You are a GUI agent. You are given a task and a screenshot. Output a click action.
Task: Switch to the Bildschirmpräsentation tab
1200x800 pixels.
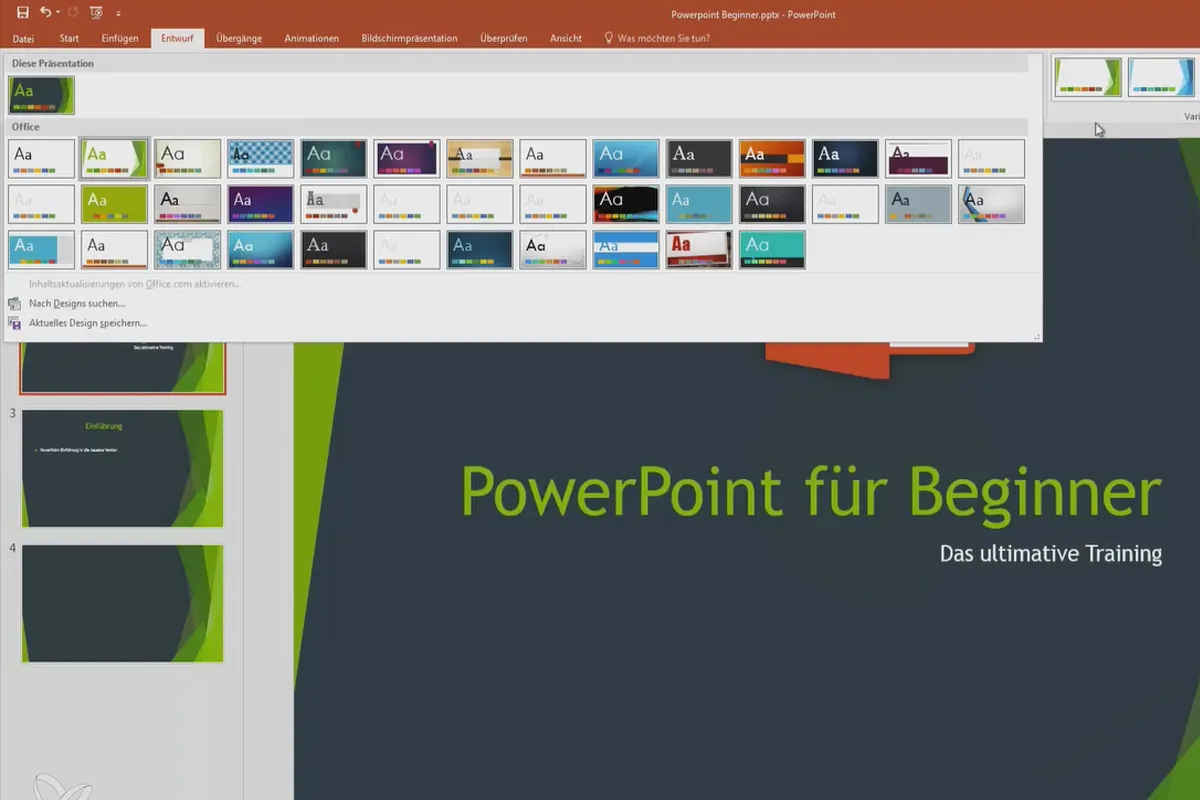pos(409,38)
